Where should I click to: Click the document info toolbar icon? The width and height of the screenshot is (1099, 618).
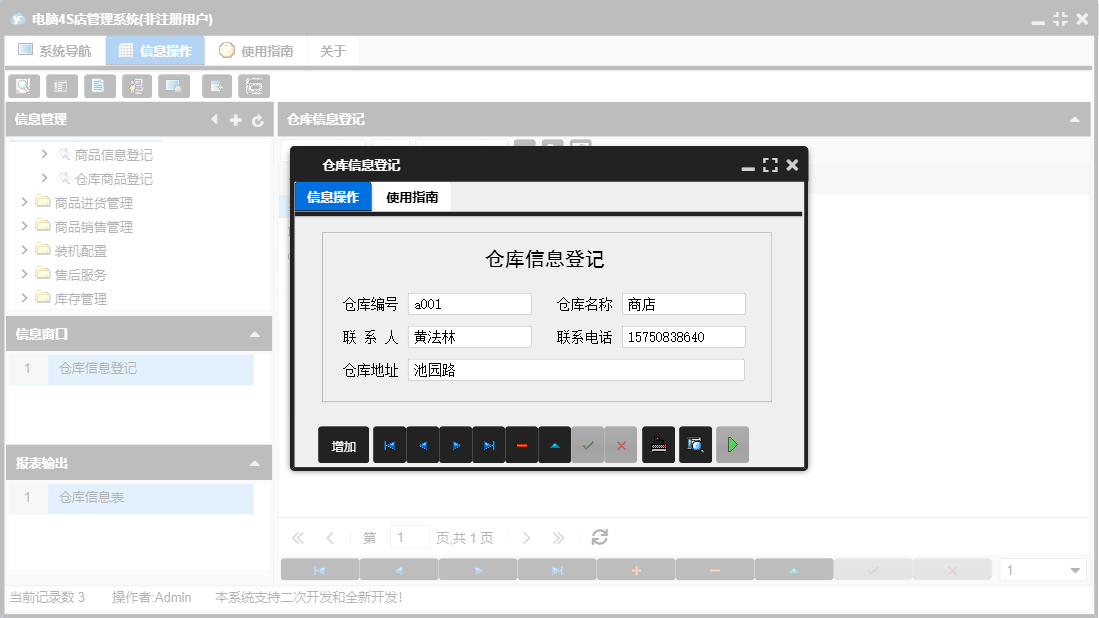click(x=99, y=86)
